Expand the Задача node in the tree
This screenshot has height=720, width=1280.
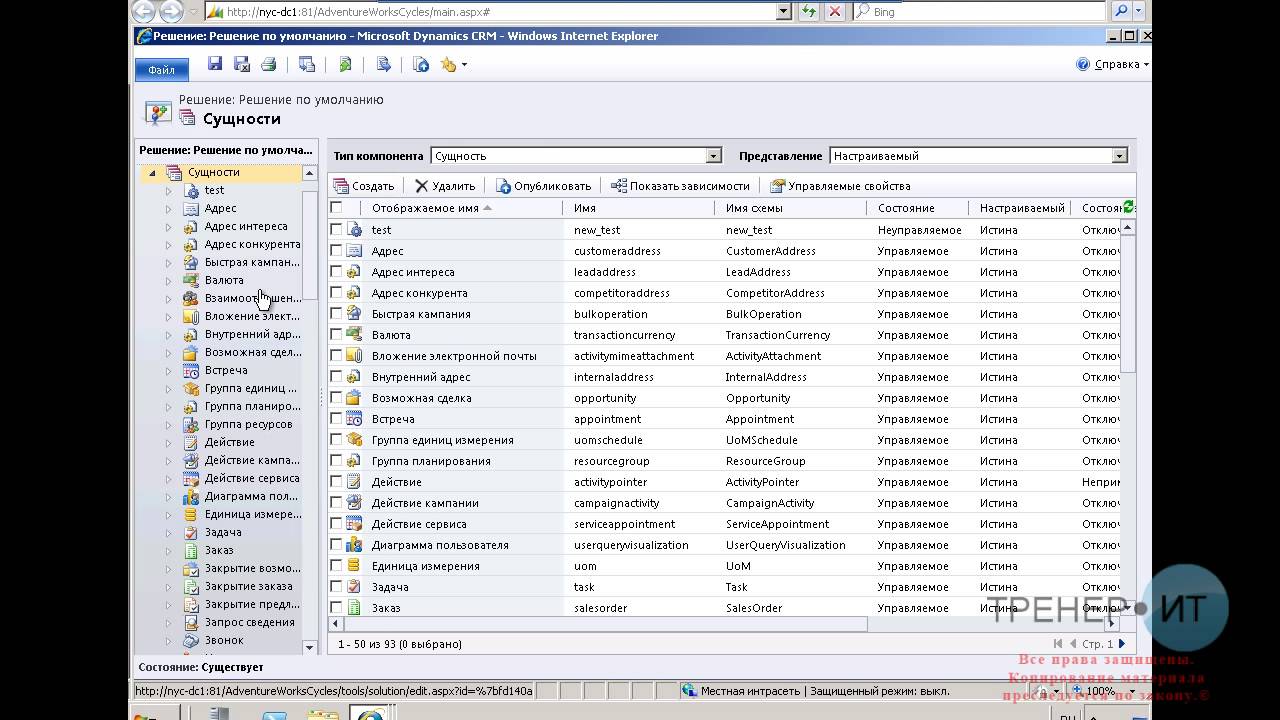pos(169,532)
